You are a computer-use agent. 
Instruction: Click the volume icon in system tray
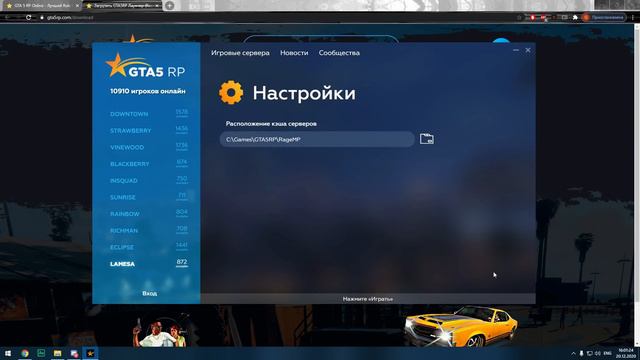click(598, 353)
